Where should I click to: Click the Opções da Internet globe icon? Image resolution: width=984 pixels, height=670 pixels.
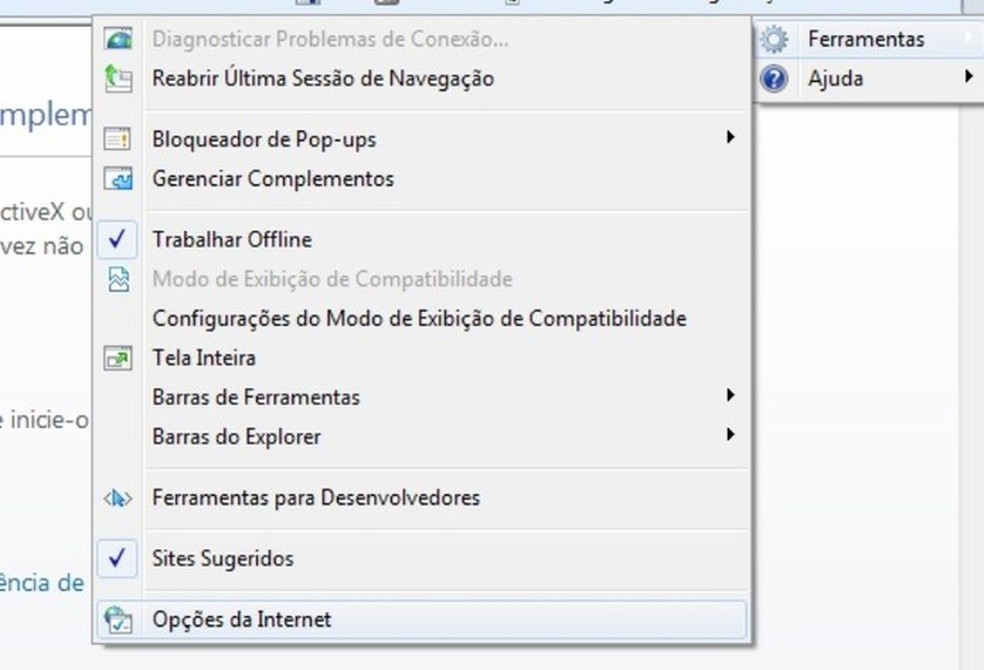click(118, 620)
